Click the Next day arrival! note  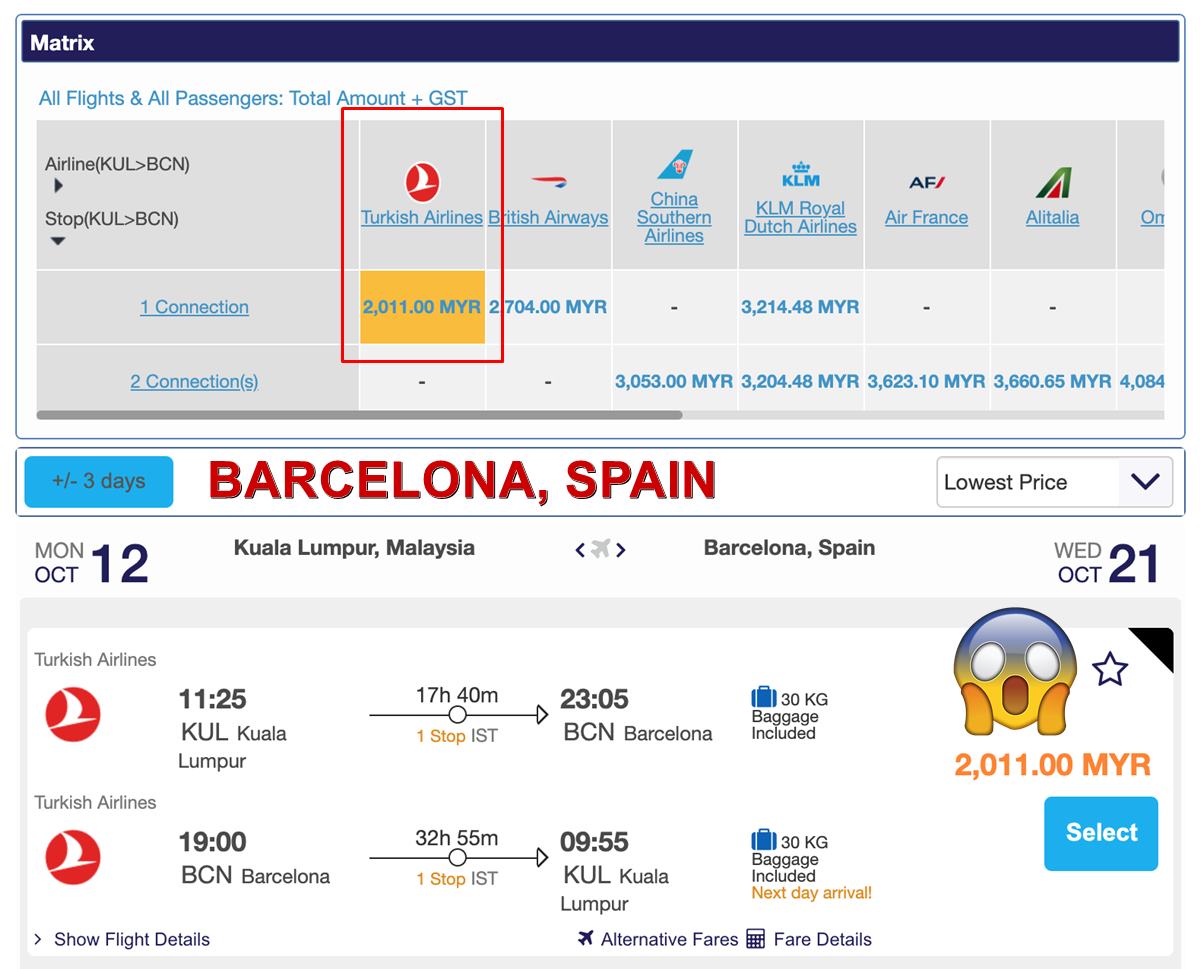(x=811, y=893)
